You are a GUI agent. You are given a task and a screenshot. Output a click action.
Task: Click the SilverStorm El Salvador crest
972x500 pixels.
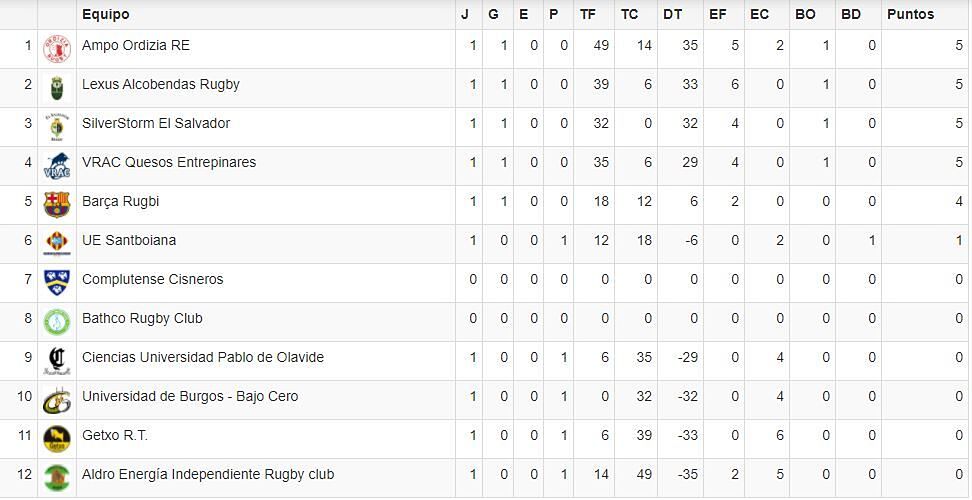coord(57,126)
